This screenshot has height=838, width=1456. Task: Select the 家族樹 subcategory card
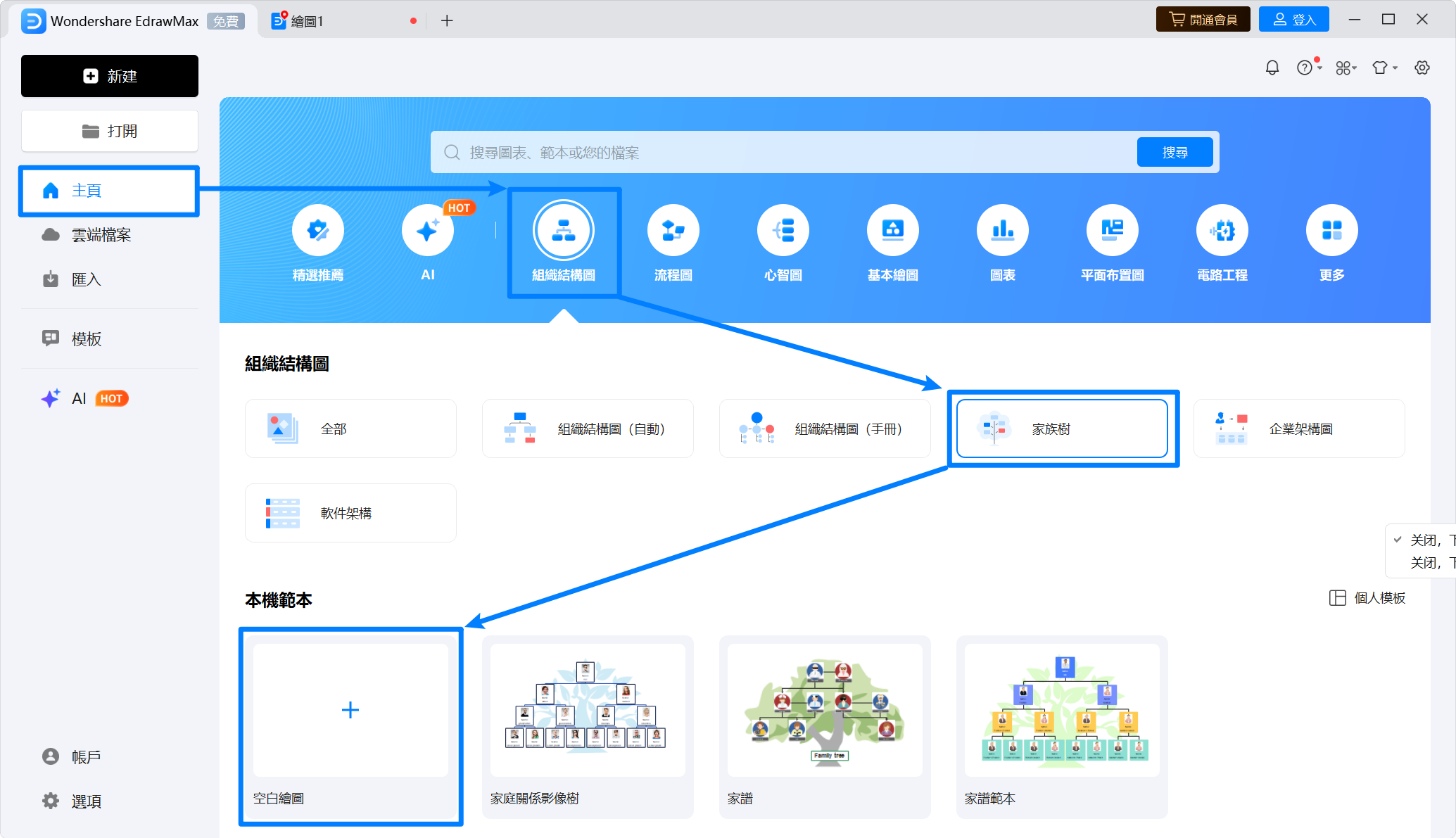pyautogui.click(x=1062, y=428)
